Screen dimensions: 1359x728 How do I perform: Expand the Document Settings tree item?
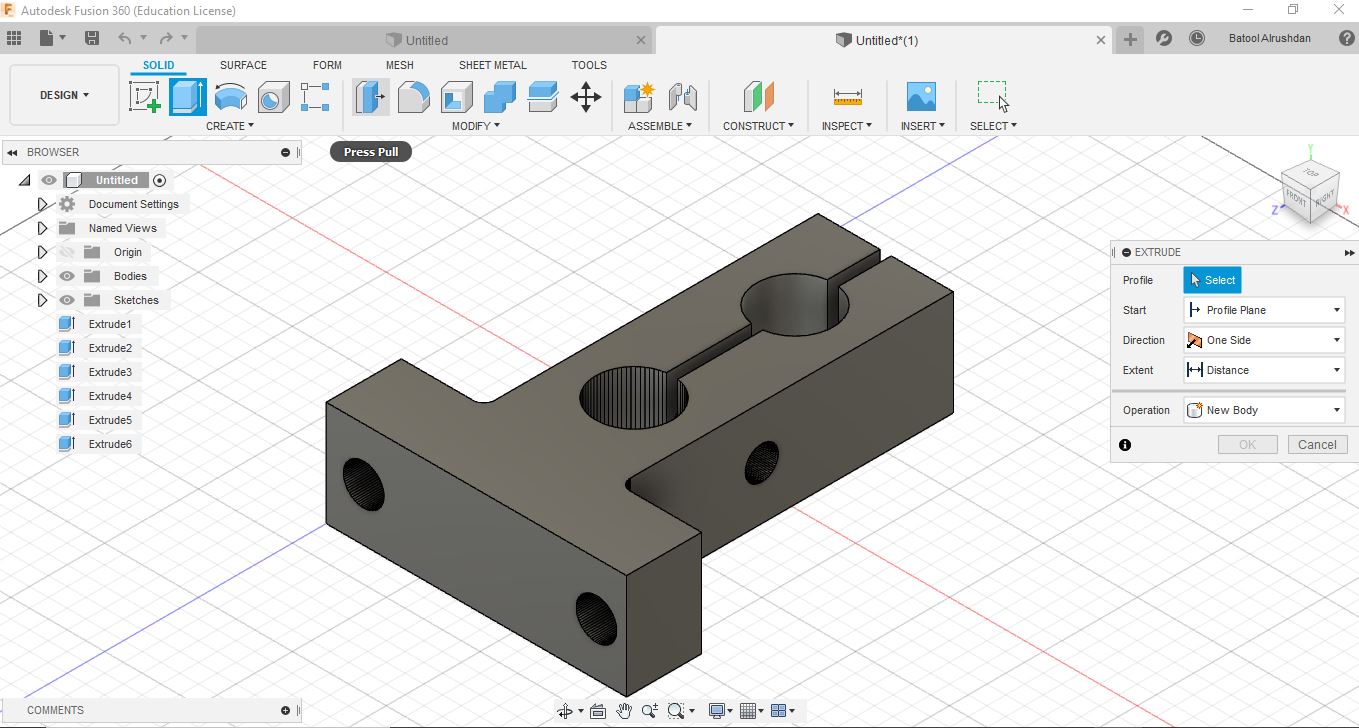(41, 204)
